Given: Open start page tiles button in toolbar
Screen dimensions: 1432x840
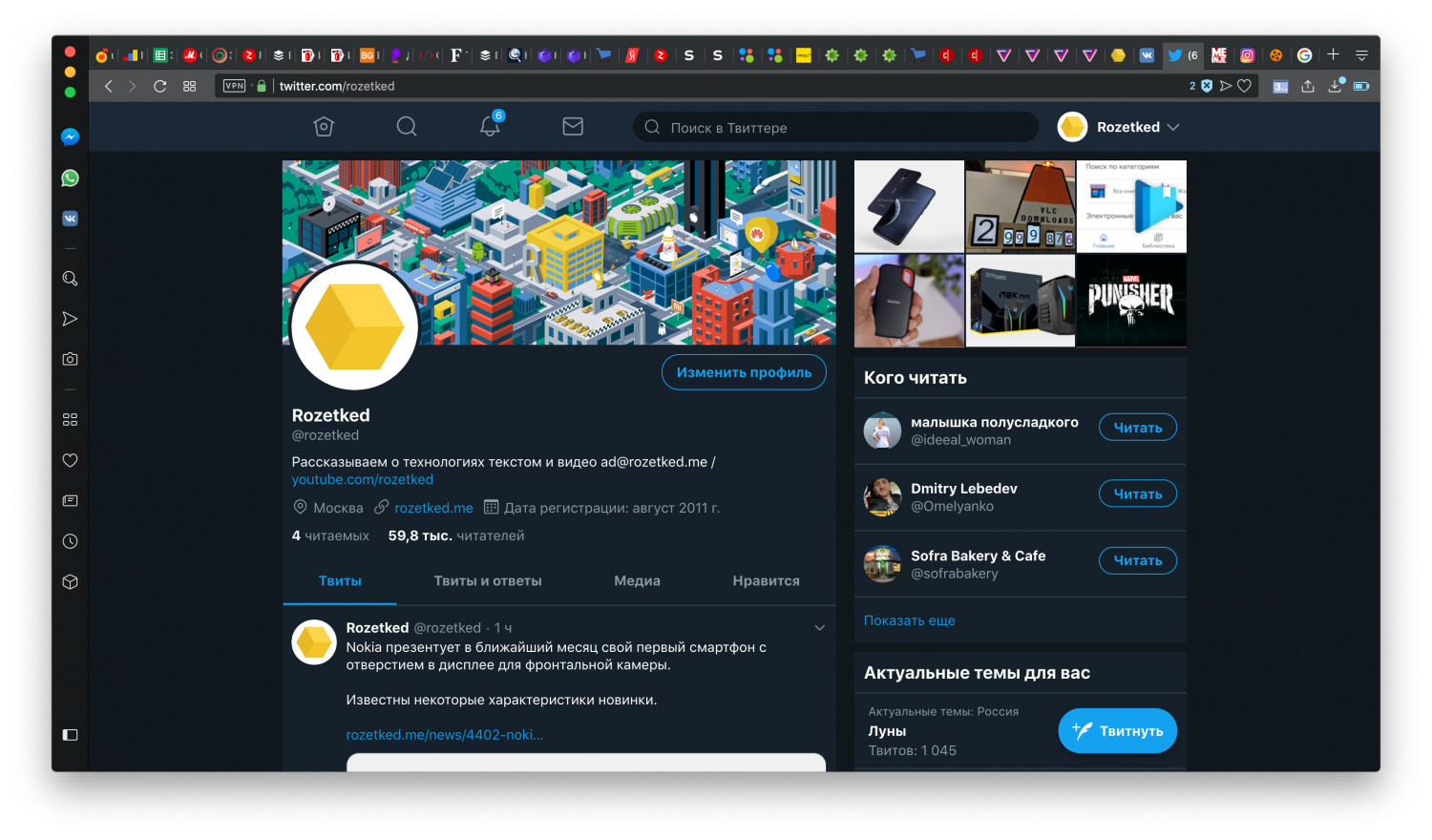Looking at the screenshot, I should pyautogui.click(x=189, y=86).
